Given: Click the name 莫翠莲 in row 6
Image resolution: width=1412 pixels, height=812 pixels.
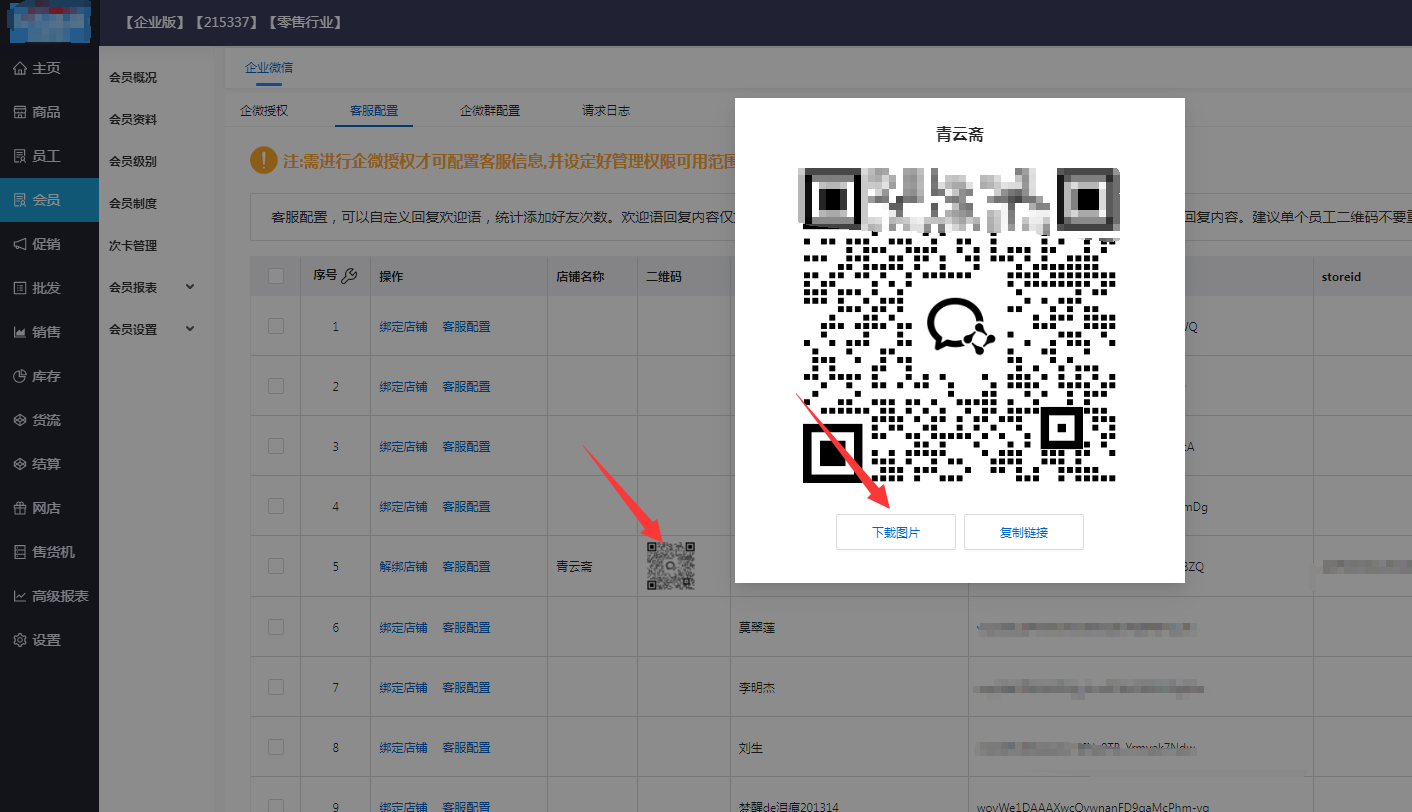Looking at the screenshot, I should 757,627.
